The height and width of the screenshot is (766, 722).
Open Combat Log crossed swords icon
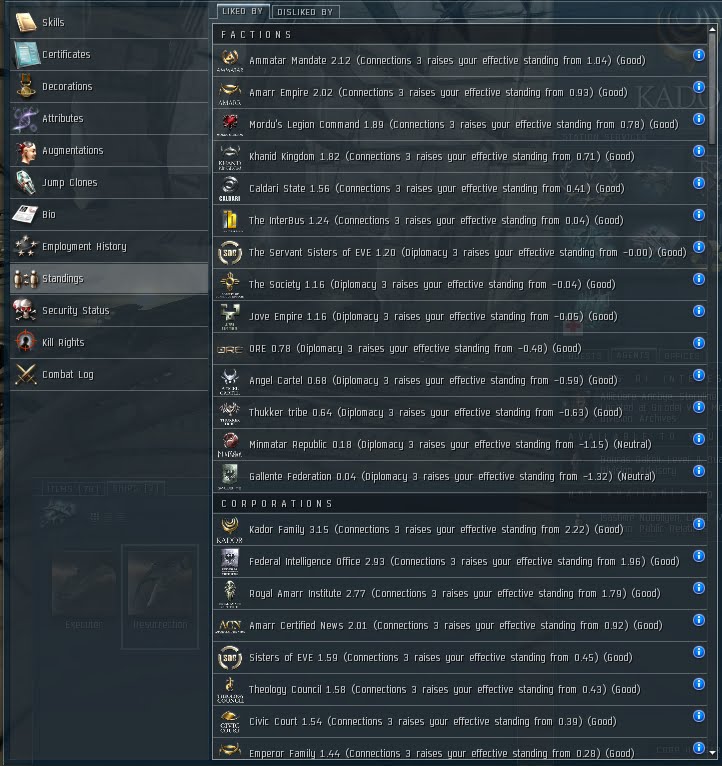(x=26, y=374)
